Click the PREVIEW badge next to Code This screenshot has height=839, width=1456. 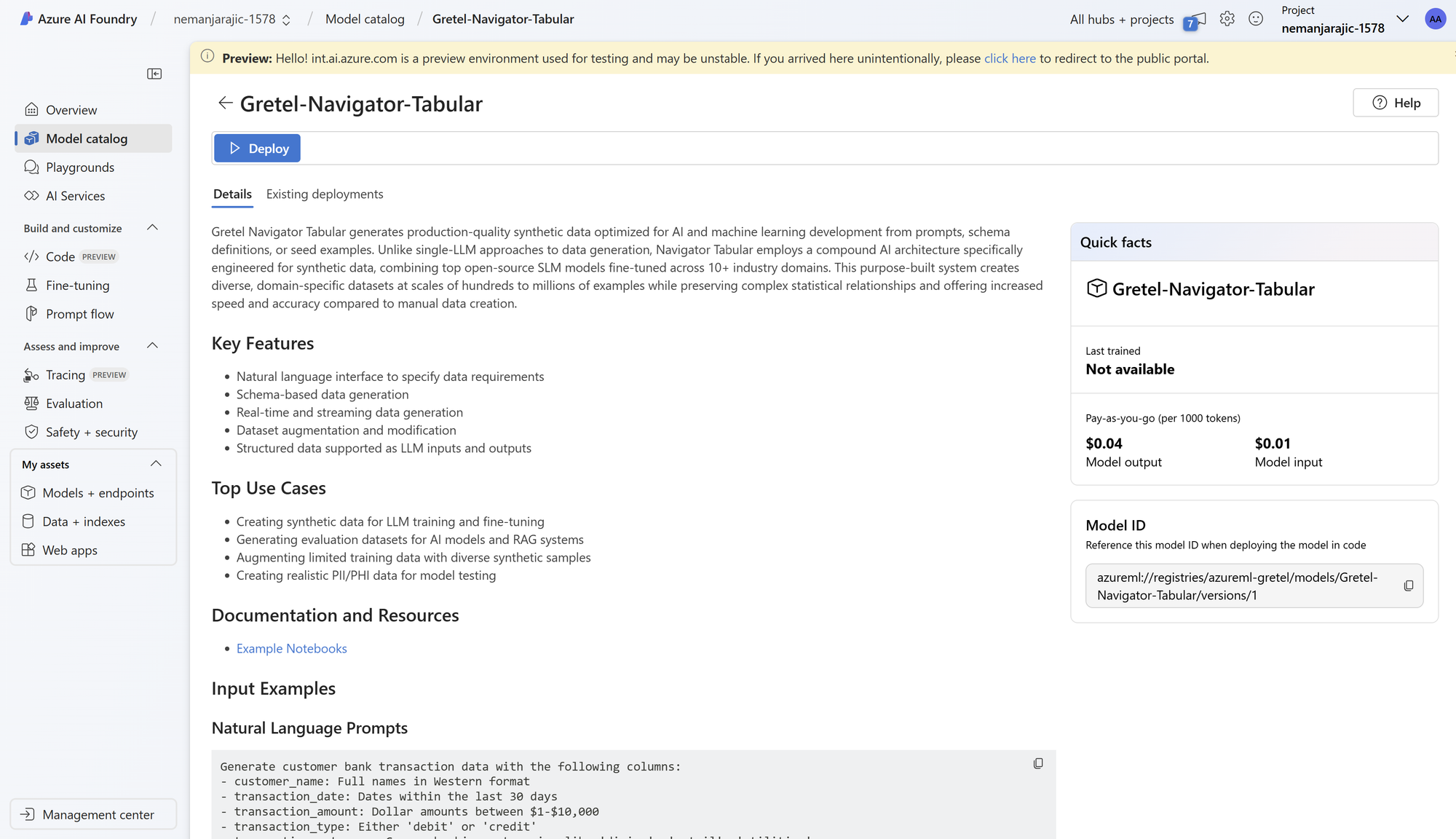99,257
